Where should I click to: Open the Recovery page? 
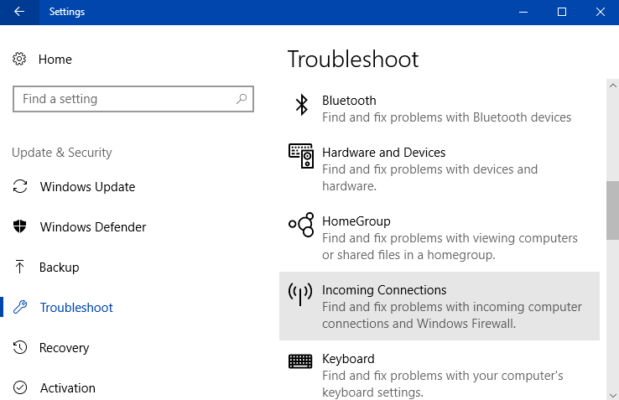click(64, 348)
